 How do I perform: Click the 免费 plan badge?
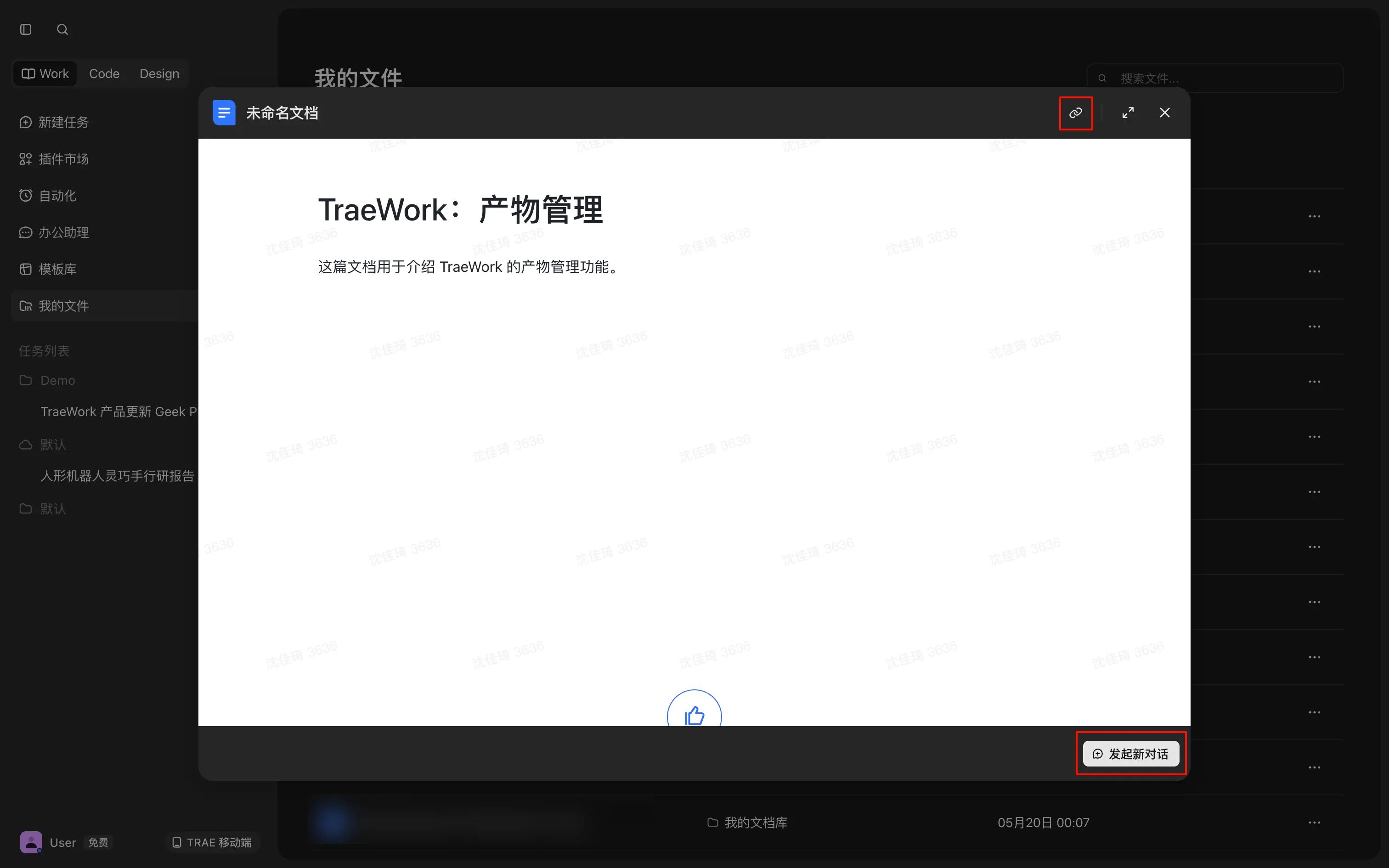pos(98,842)
